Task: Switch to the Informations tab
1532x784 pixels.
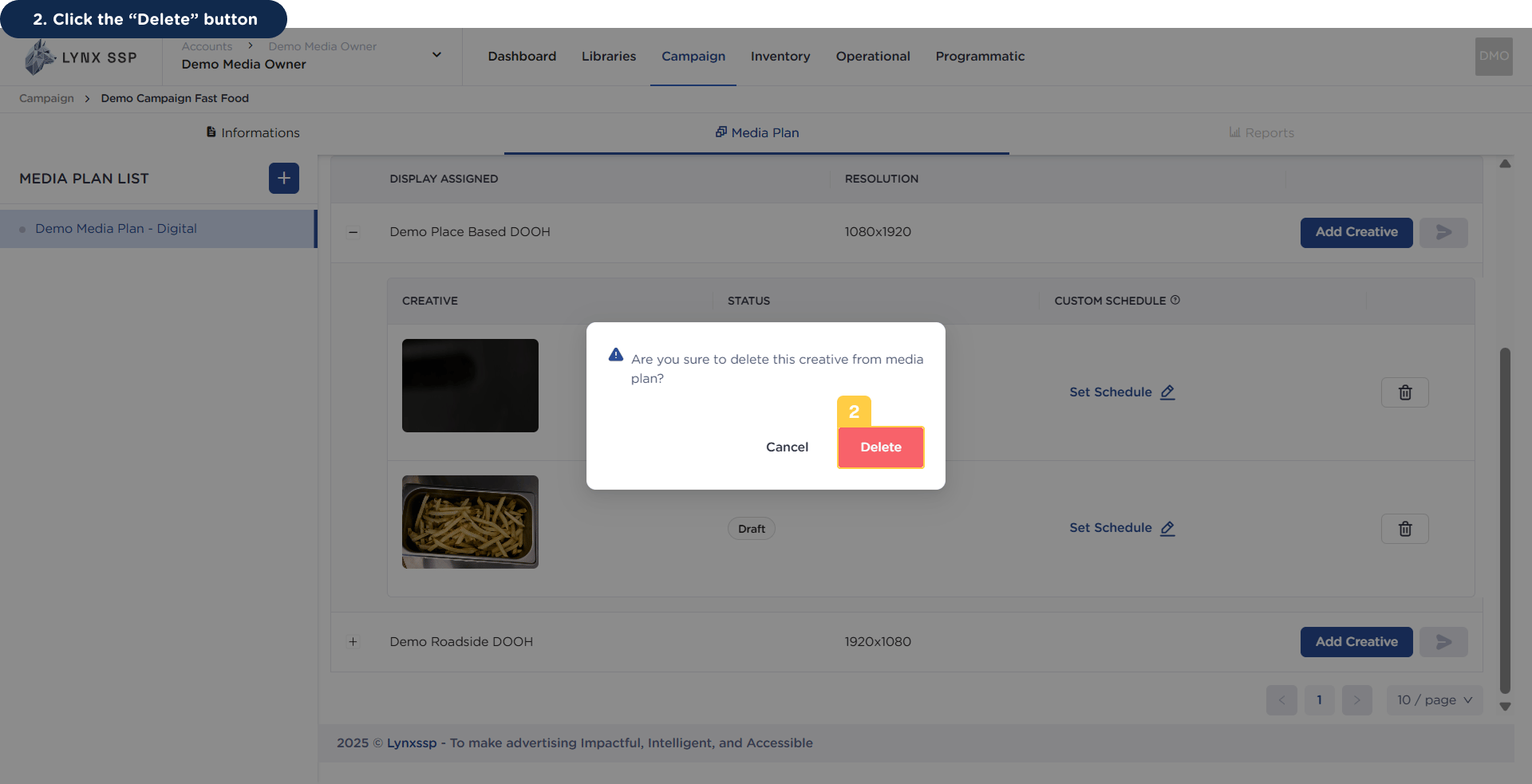Action: 252,132
